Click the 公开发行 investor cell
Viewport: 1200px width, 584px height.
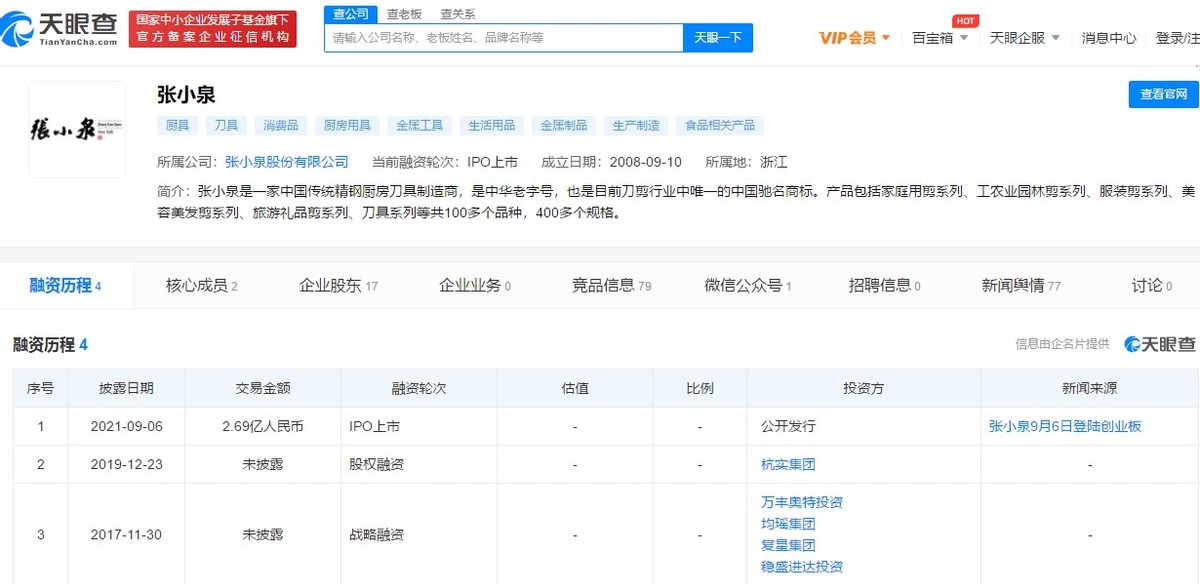click(863, 426)
